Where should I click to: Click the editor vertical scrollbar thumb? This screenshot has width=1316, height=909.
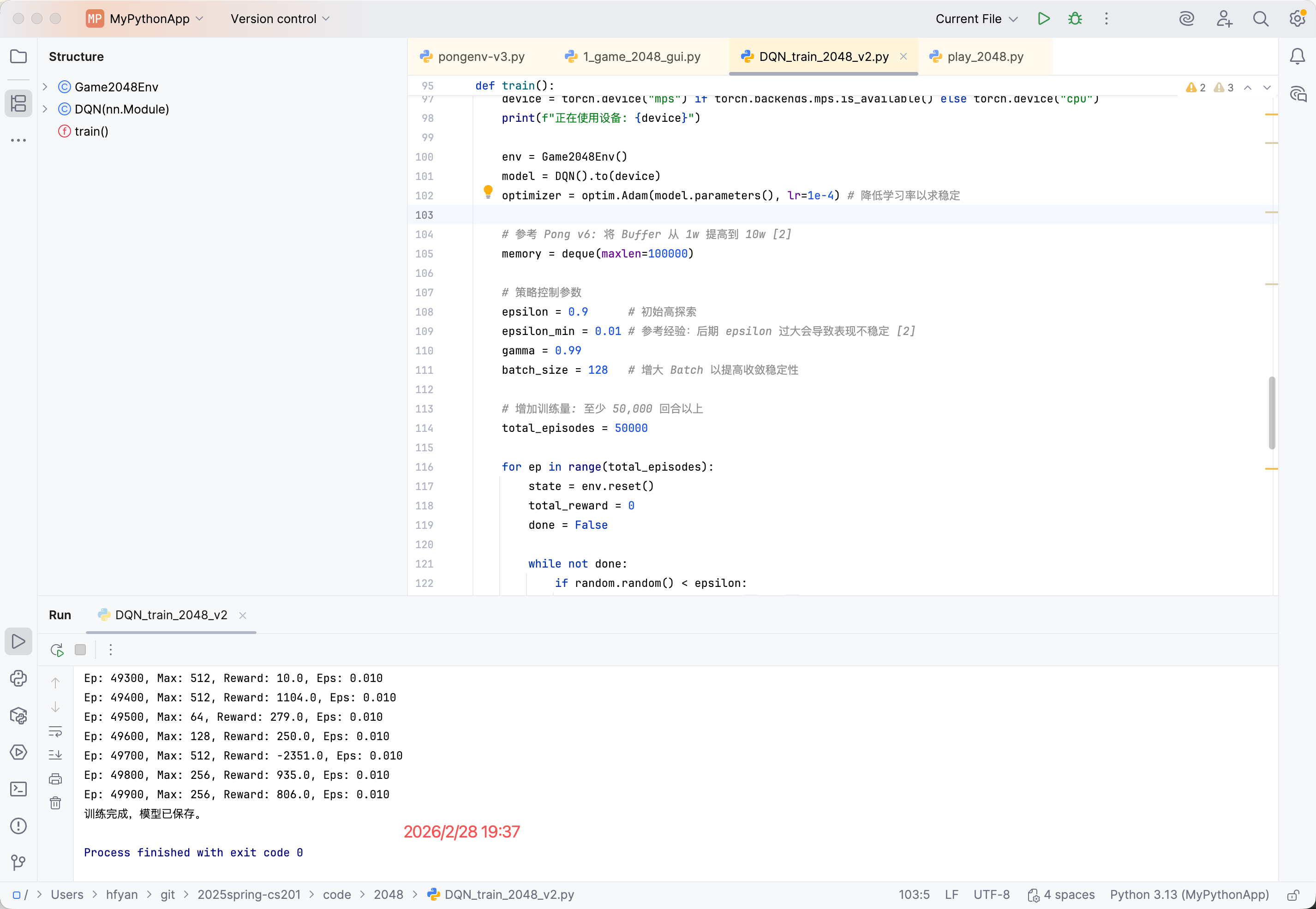1272,413
